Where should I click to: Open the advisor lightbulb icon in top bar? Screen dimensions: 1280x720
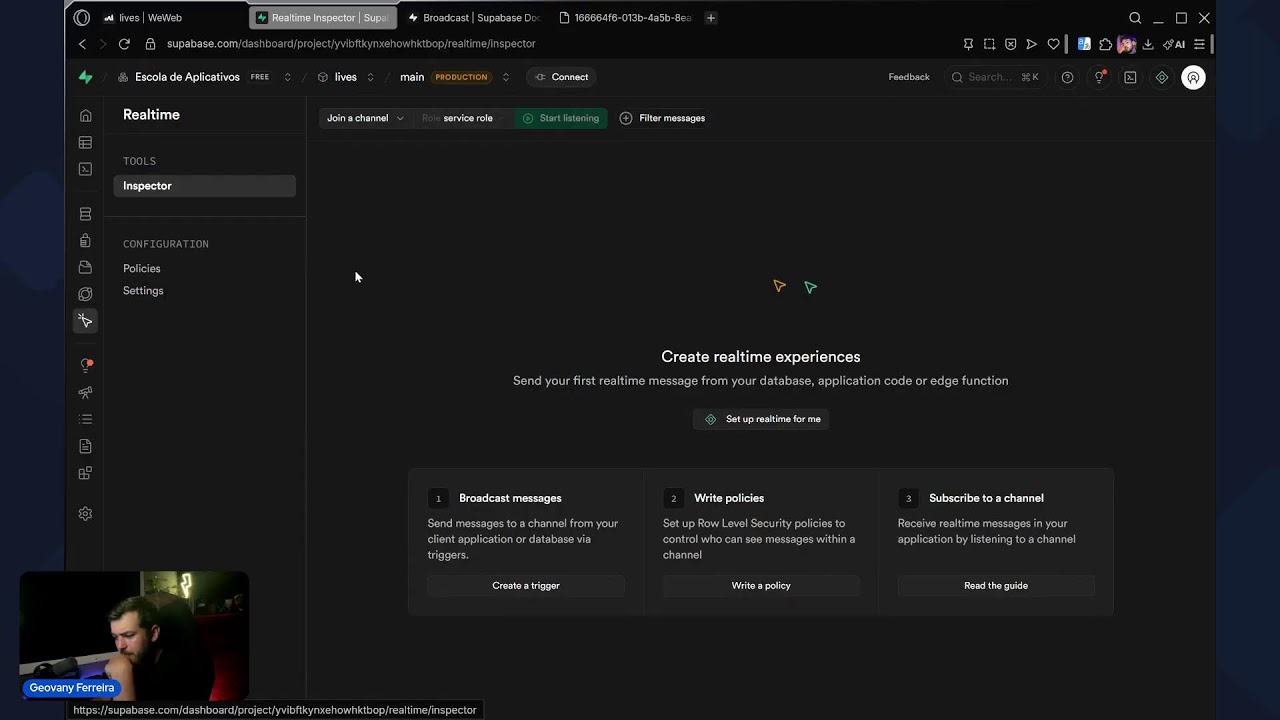click(x=1099, y=77)
